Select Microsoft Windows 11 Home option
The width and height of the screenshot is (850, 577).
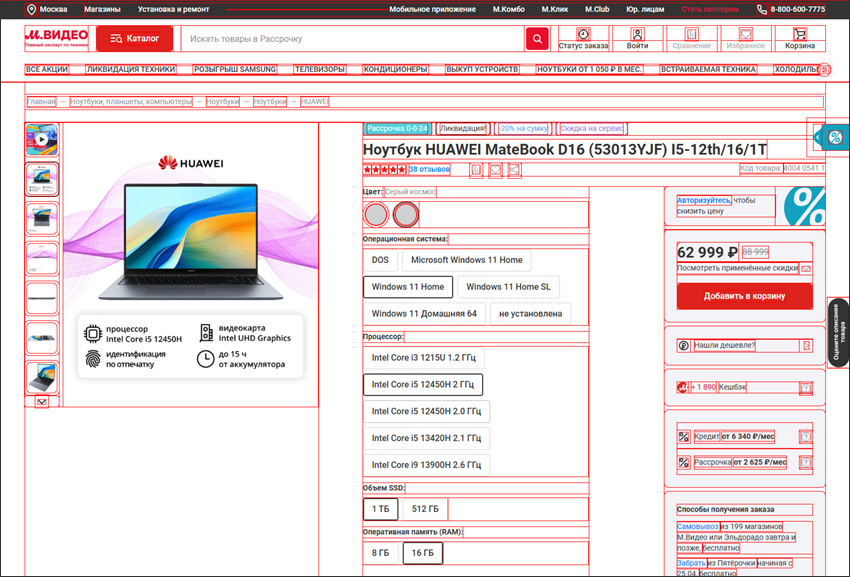click(467, 260)
